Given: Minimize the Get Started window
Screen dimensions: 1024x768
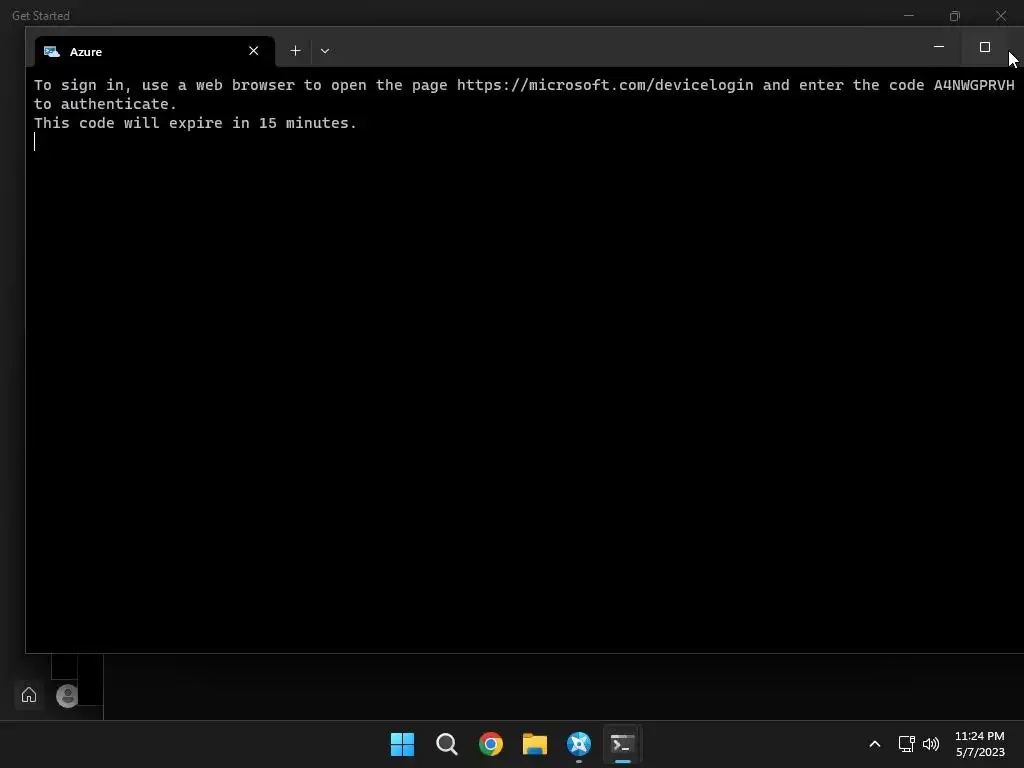Looking at the screenshot, I should tap(908, 15).
